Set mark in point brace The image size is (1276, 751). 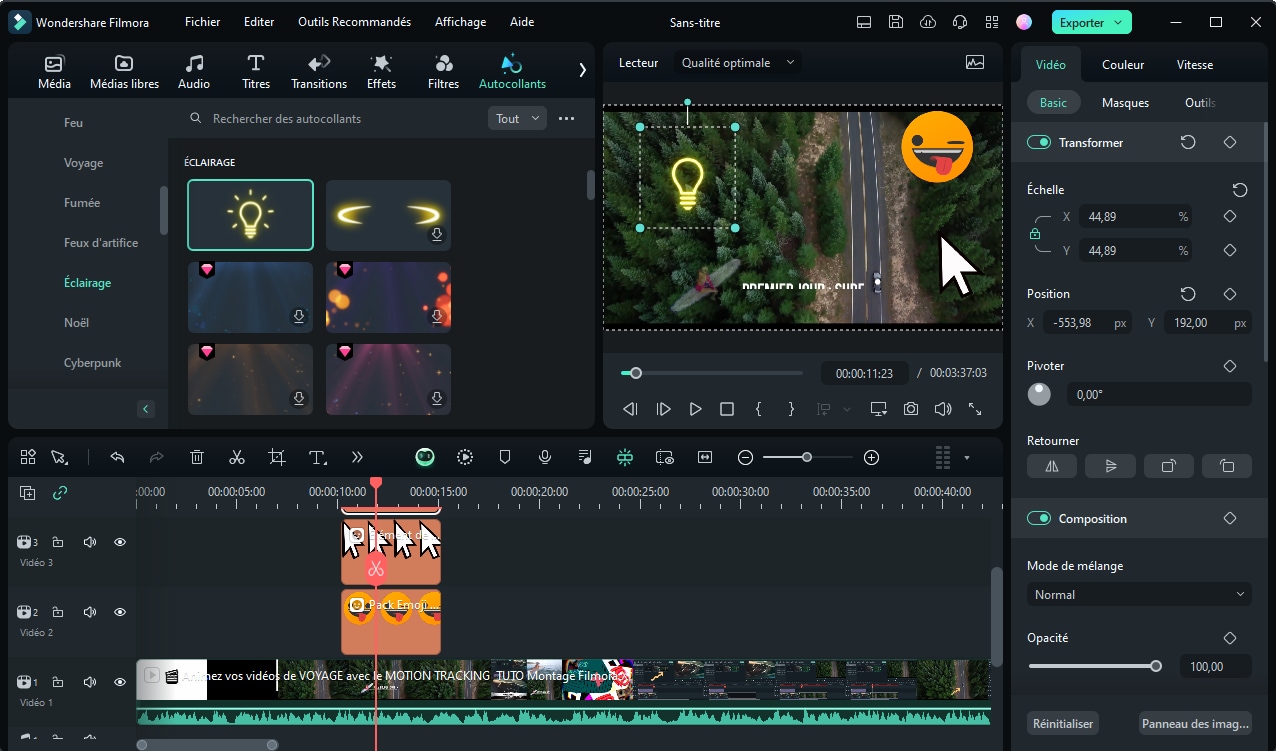coord(759,409)
